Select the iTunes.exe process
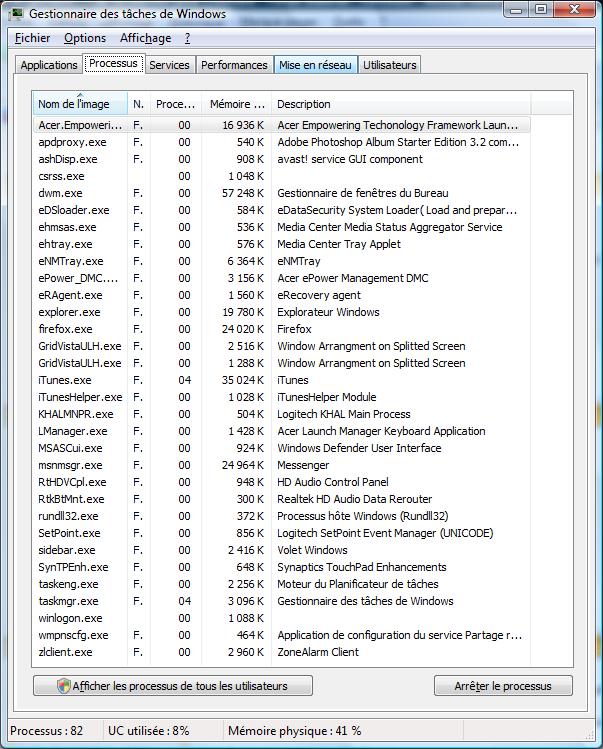 282,380
